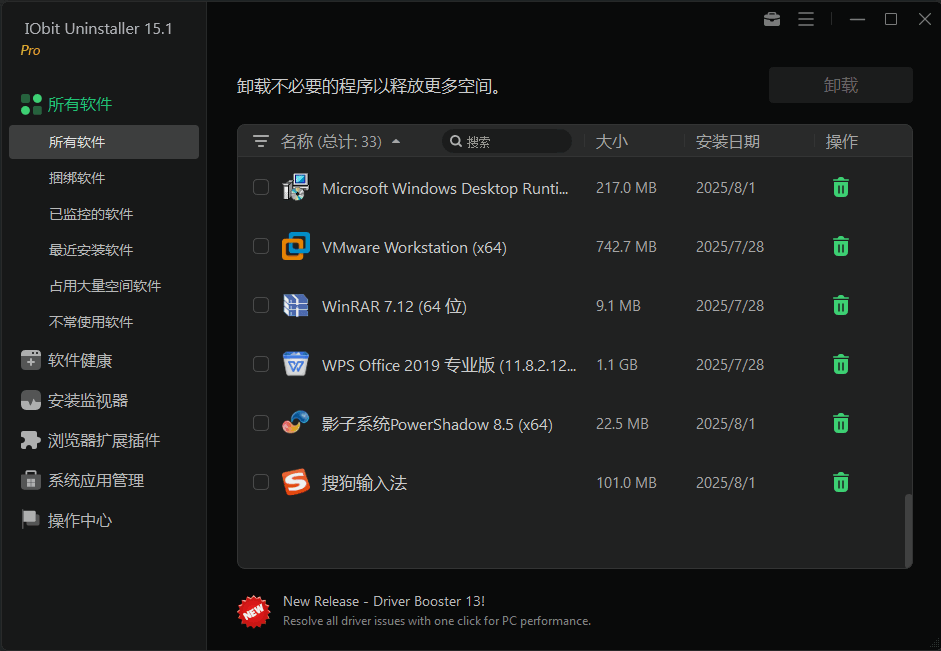Viewport: 941px width, 651px height.
Task: Open the Driver Booster 13 release link
Action: (x=383, y=601)
